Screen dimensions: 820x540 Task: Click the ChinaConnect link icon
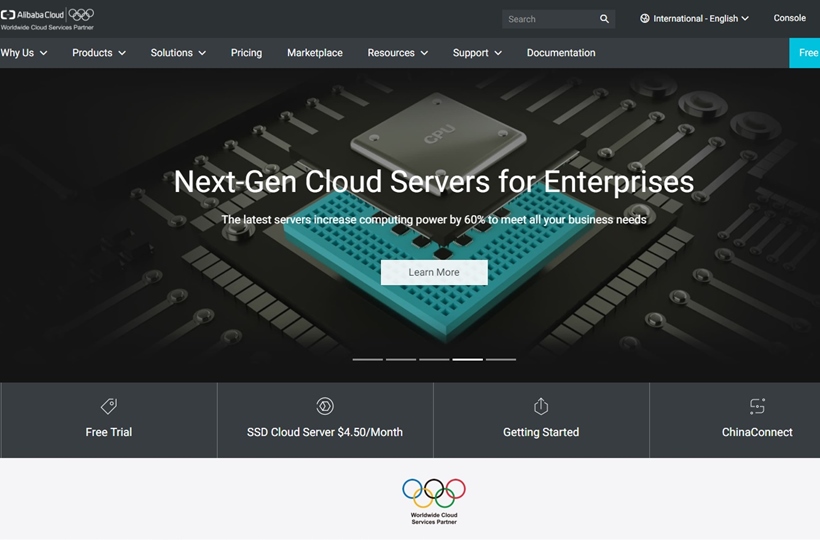pyautogui.click(x=757, y=406)
